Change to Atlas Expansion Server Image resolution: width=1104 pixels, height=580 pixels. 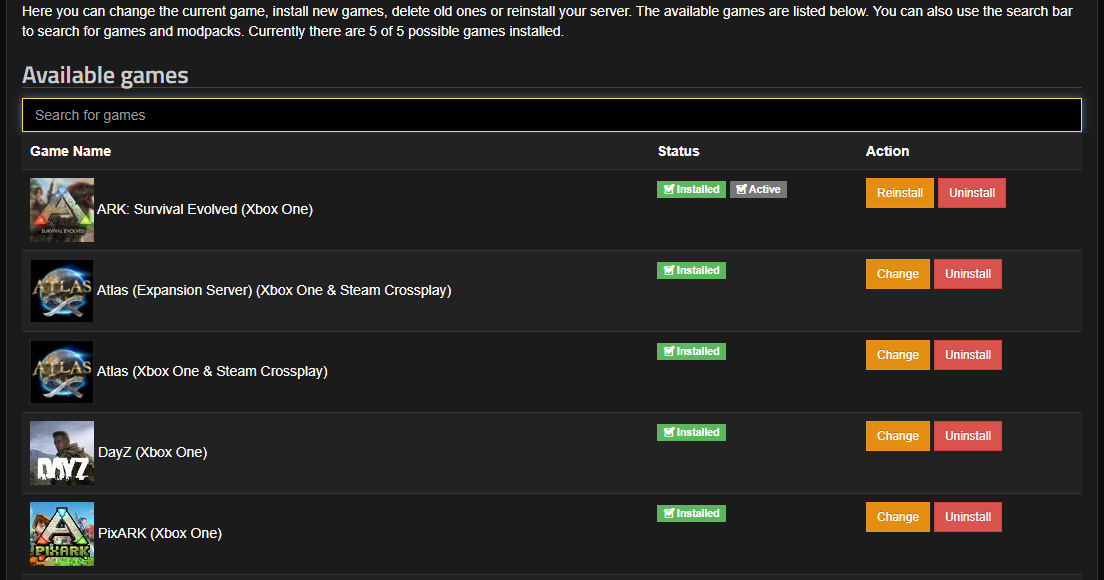pos(898,274)
